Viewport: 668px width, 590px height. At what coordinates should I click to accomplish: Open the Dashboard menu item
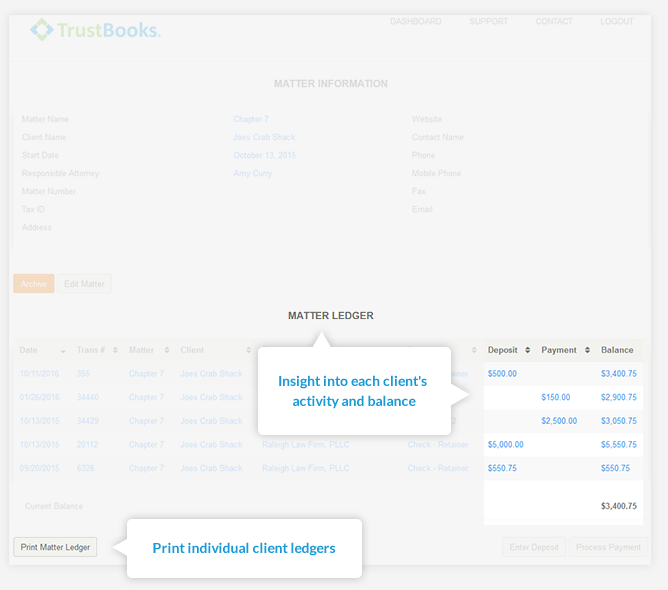coord(415,22)
